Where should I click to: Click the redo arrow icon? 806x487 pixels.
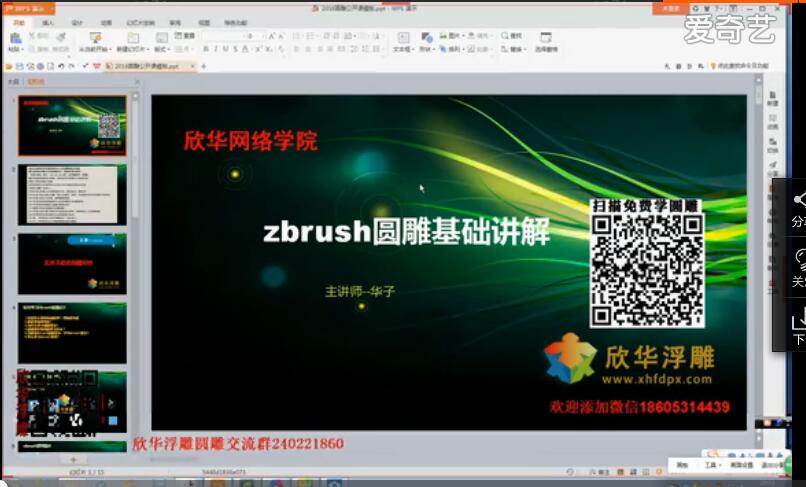point(72,66)
